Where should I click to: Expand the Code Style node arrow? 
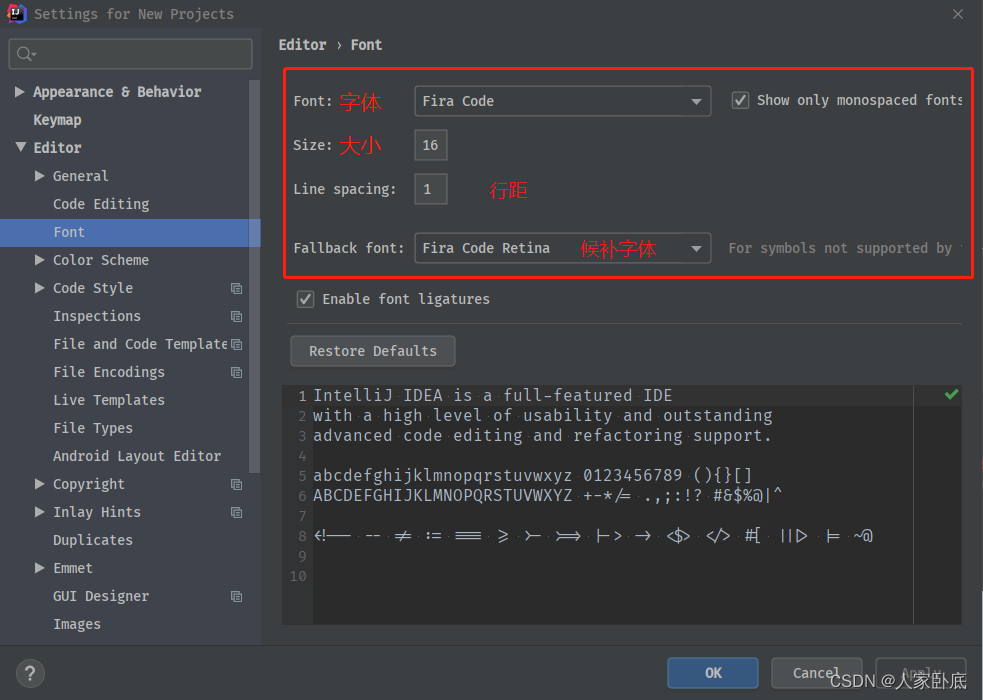(39, 288)
